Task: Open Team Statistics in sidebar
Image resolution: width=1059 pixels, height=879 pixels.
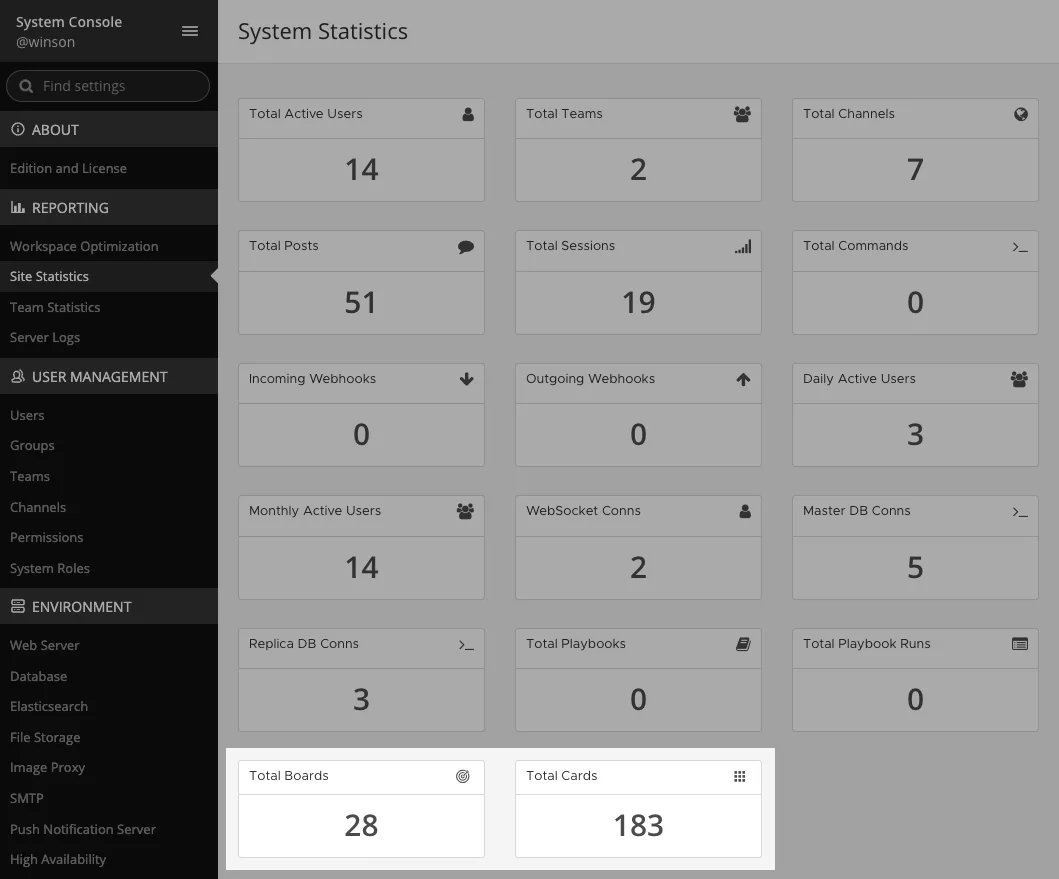Action: point(55,307)
